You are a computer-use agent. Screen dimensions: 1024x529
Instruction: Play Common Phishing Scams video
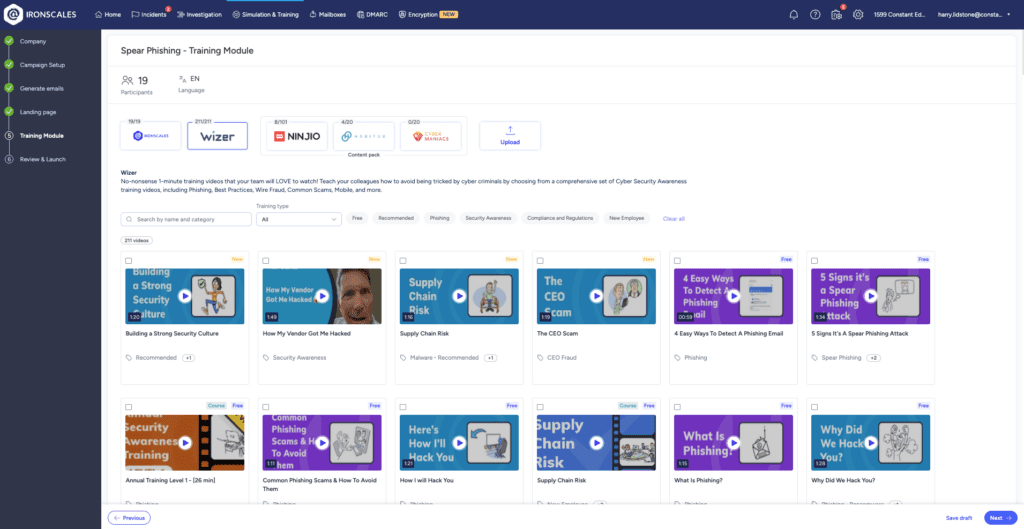(x=322, y=443)
